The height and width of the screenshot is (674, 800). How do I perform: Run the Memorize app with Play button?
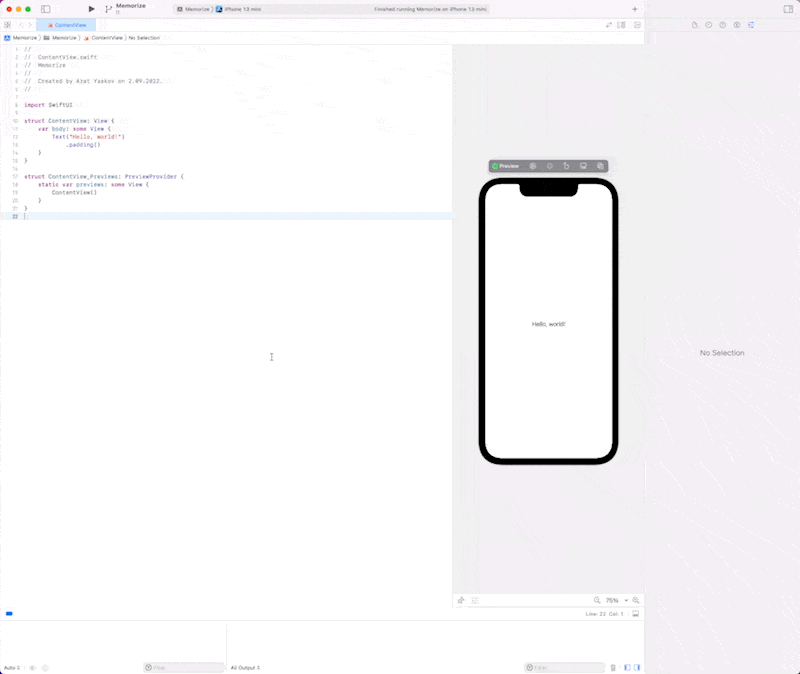point(91,9)
